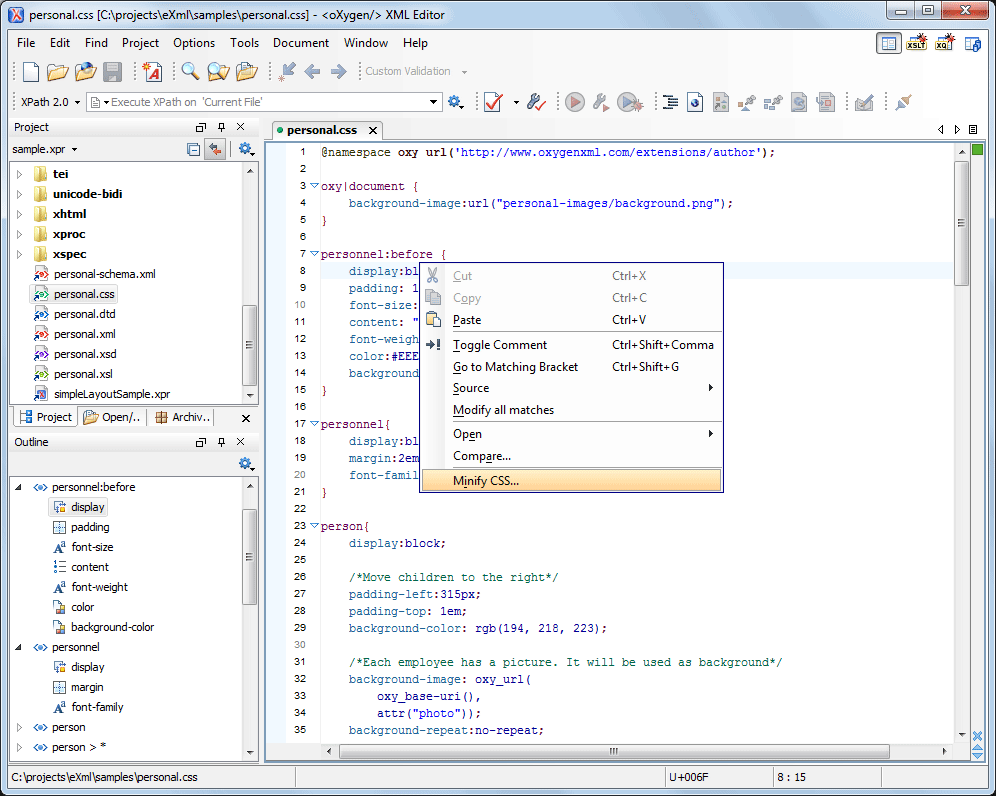The width and height of the screenshot is (996, 796).
Task: Open XPath options gear icon
Action: coord(455,102)
